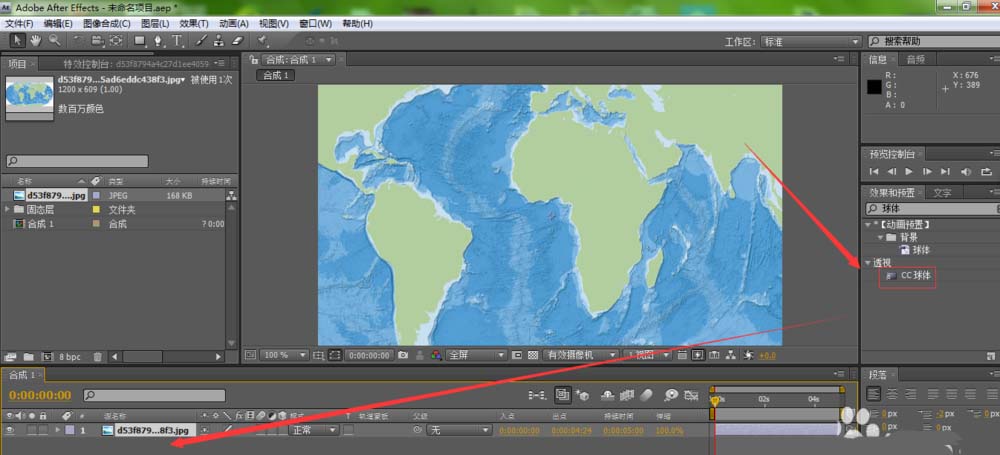Image resolution: width=1000 pixels, height=455 pixels.
Task: Click the 100.0% stretch value
Action: 669,431
